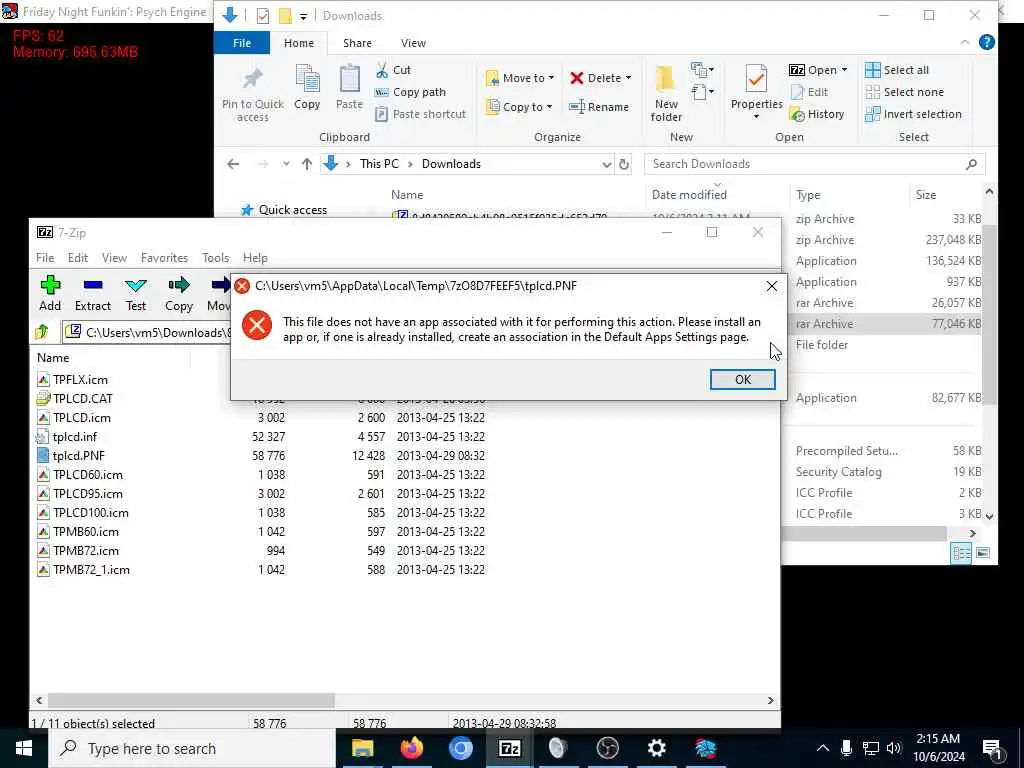The height and width of the screenshot is (768, 1024).
Task: Show hidden system tray icons
Action: coord(823,748)
